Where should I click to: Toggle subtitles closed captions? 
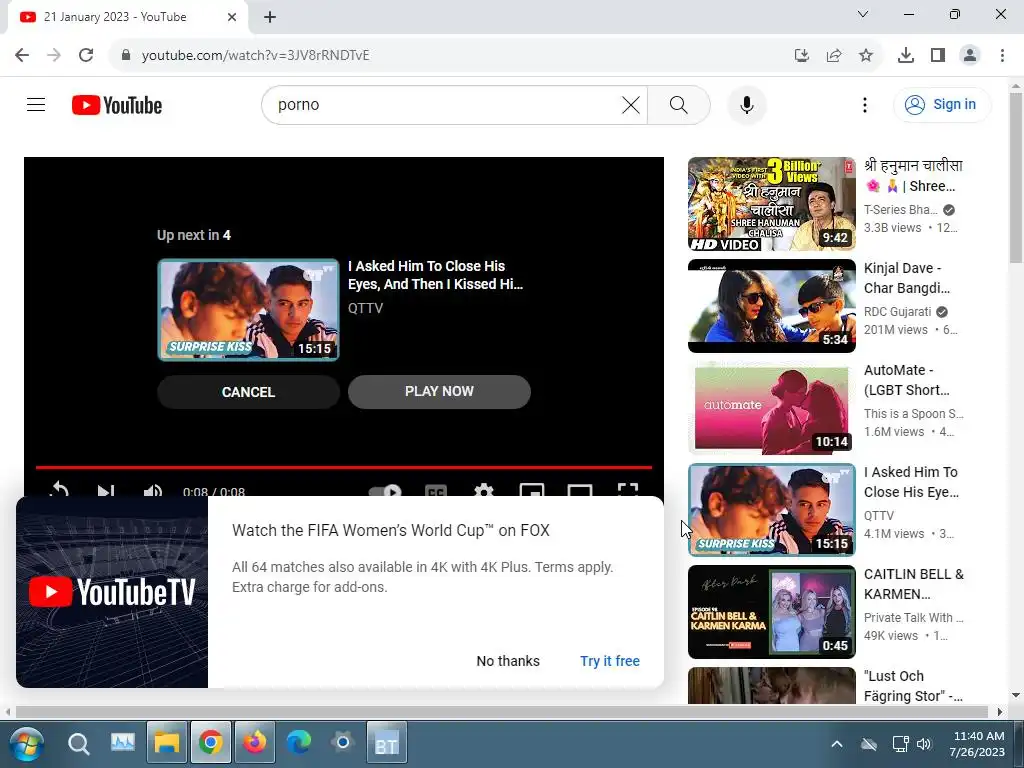click(436, 490)
